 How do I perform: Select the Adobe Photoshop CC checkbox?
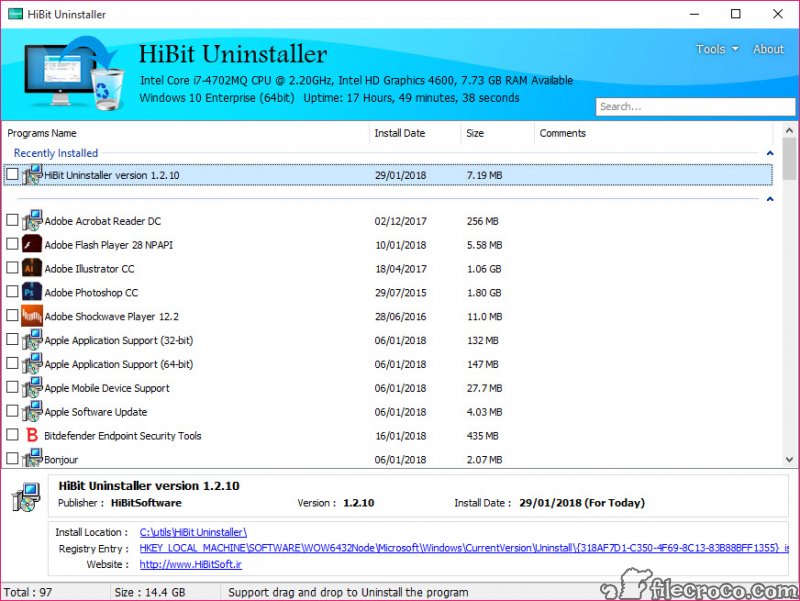pos(12,292)
